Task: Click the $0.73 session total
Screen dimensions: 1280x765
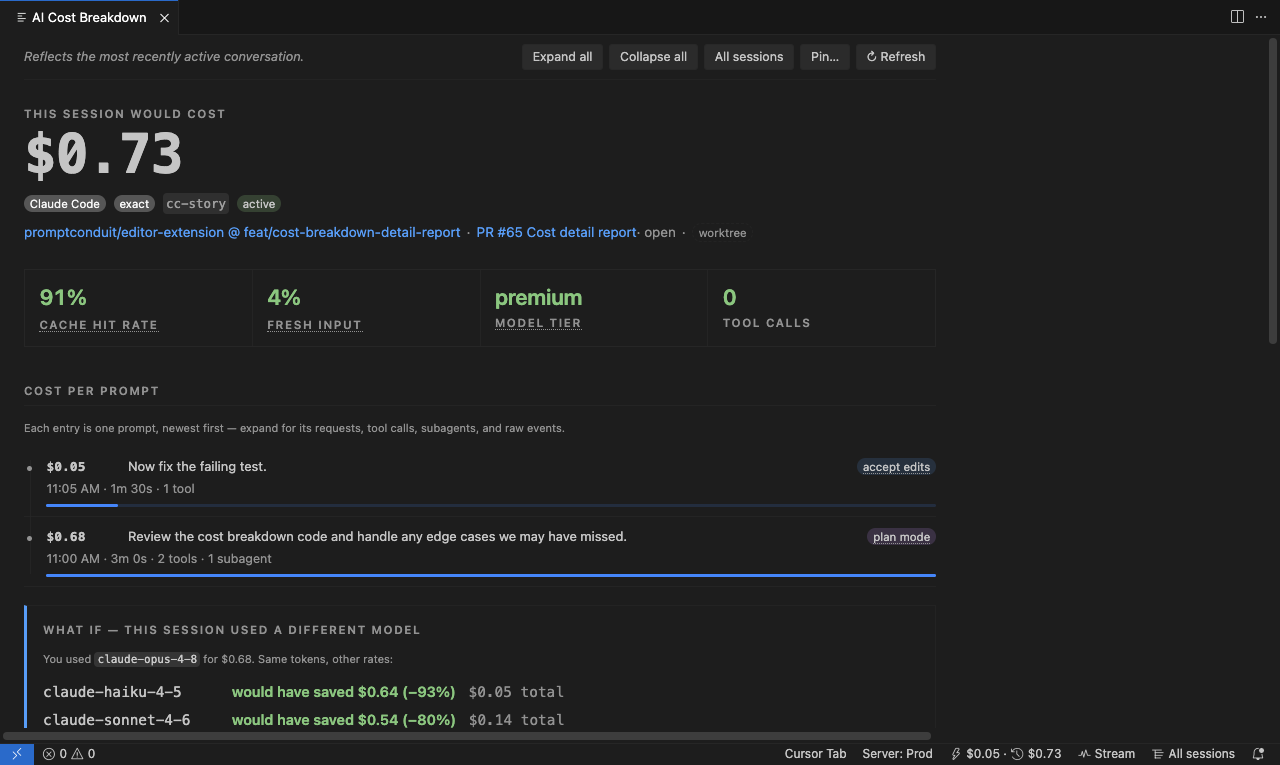Action: coord(104,155)
